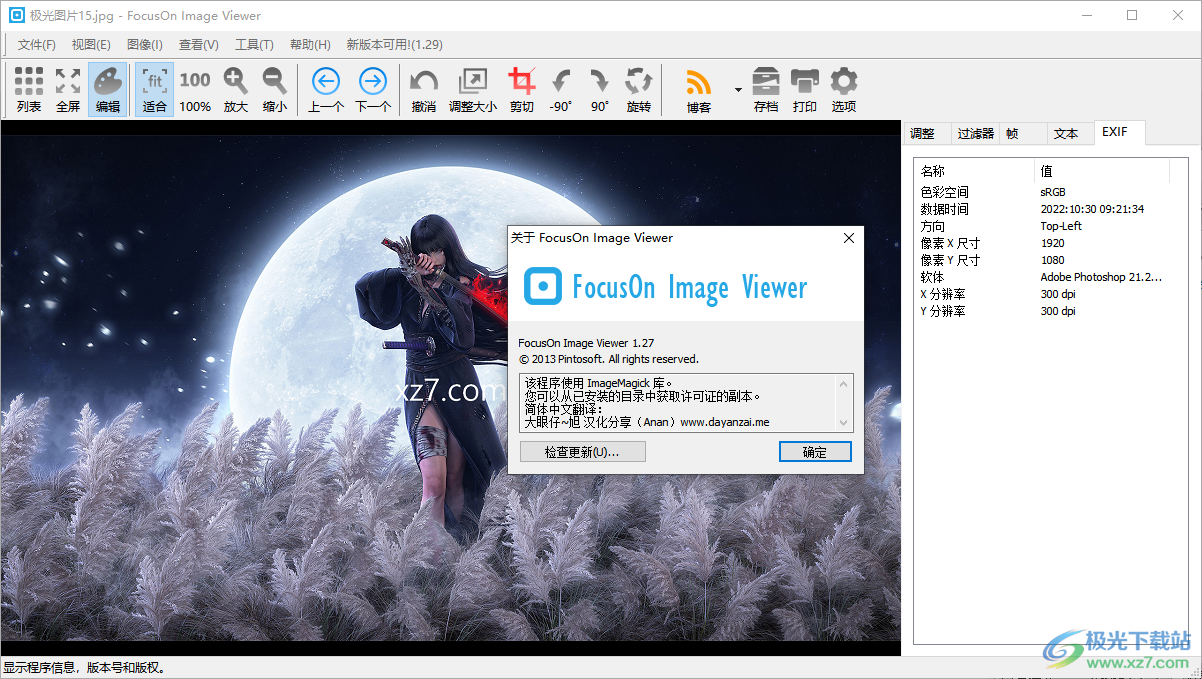The width and height of the screenshot is (1202, 679).
Task: Click the Top-Left value cell
Action: point(1061,226)
